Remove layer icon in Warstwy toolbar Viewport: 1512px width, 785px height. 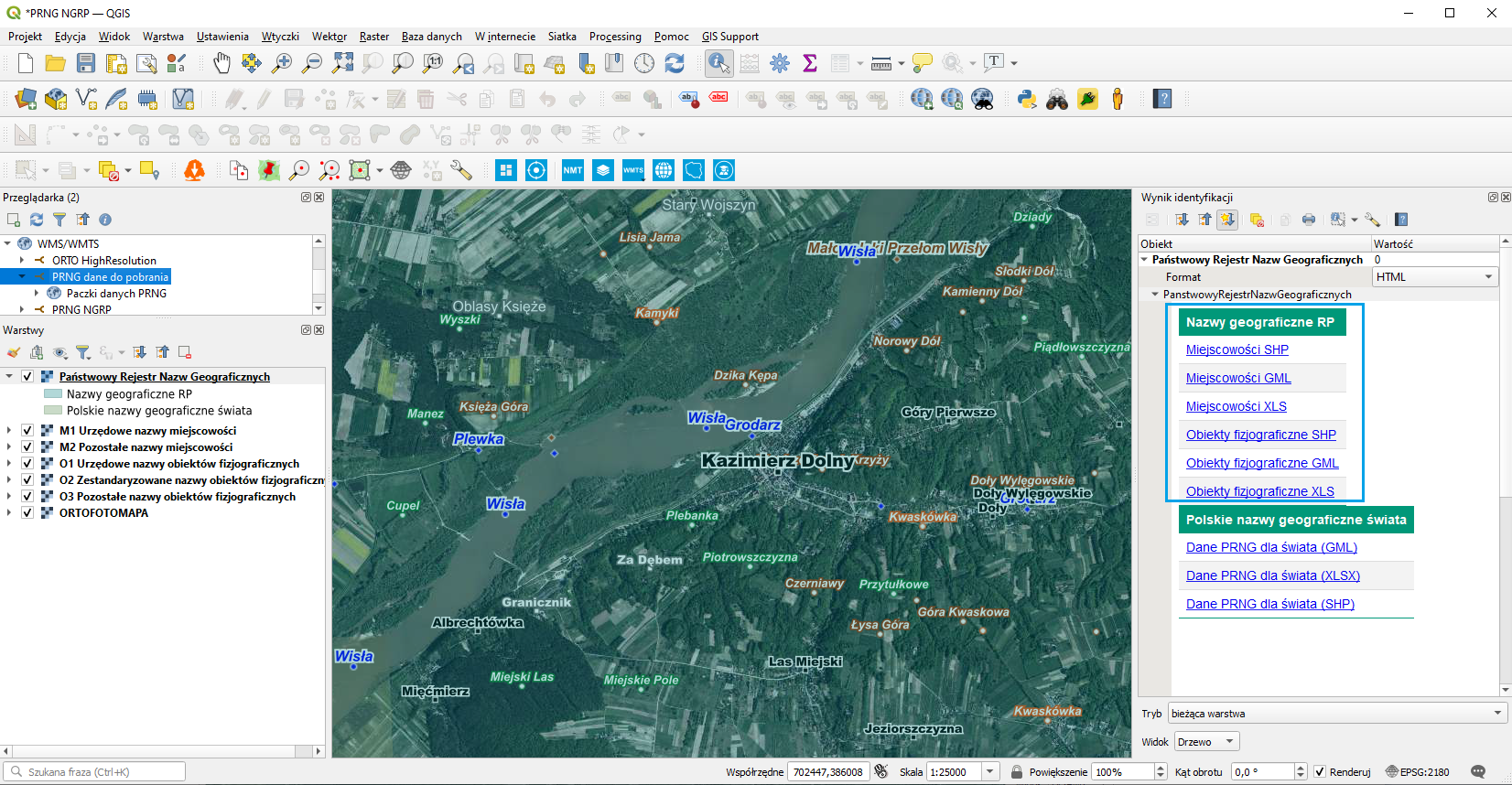[185, 352]
